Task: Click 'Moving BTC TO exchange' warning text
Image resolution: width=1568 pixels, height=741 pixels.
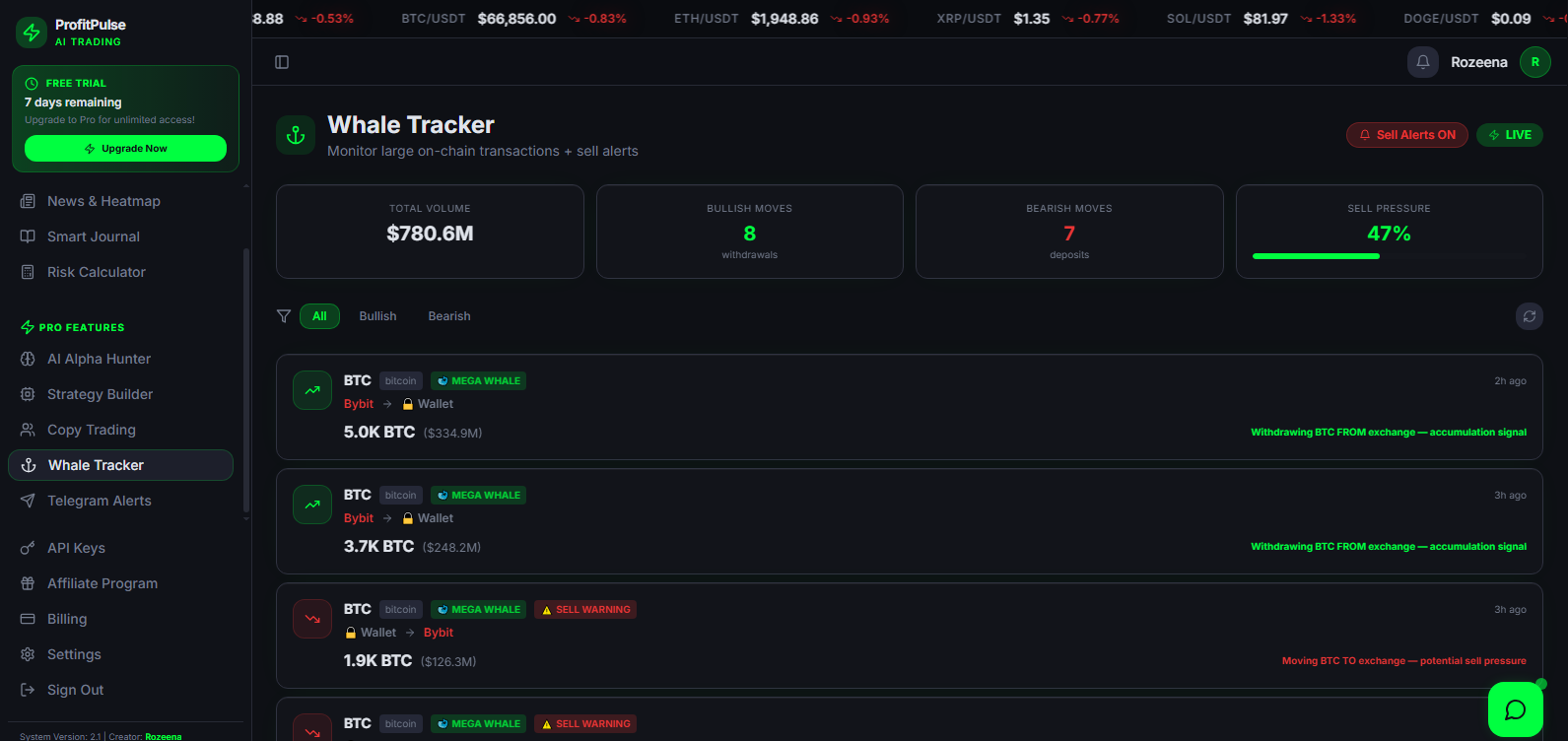Action: pyautogui.click(x=1403, y=661)
